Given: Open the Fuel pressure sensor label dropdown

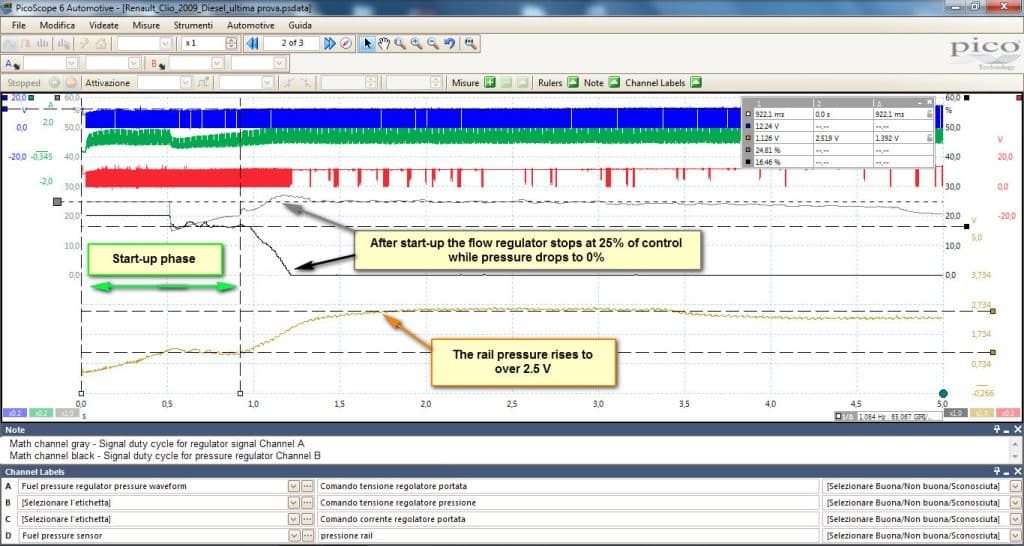Looking at the screenshot, I should coord(294,536).
